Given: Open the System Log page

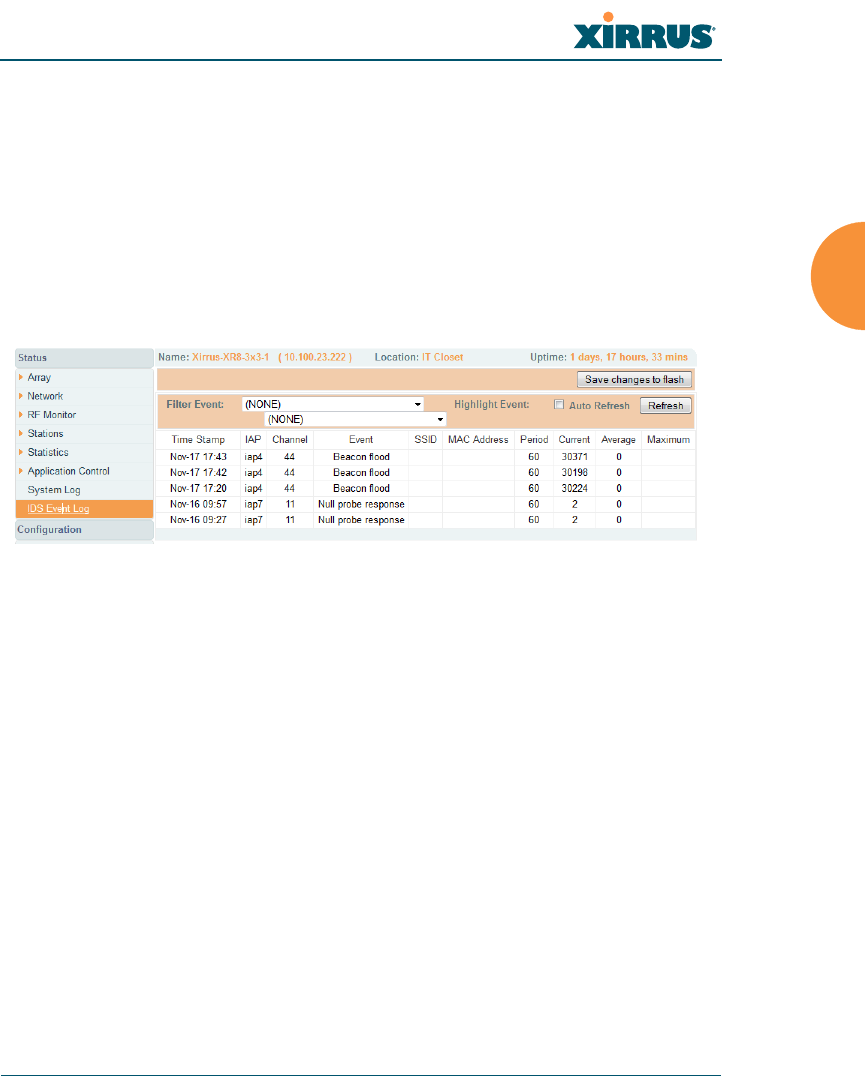Looking at the screenshot, I should point(54,490).
